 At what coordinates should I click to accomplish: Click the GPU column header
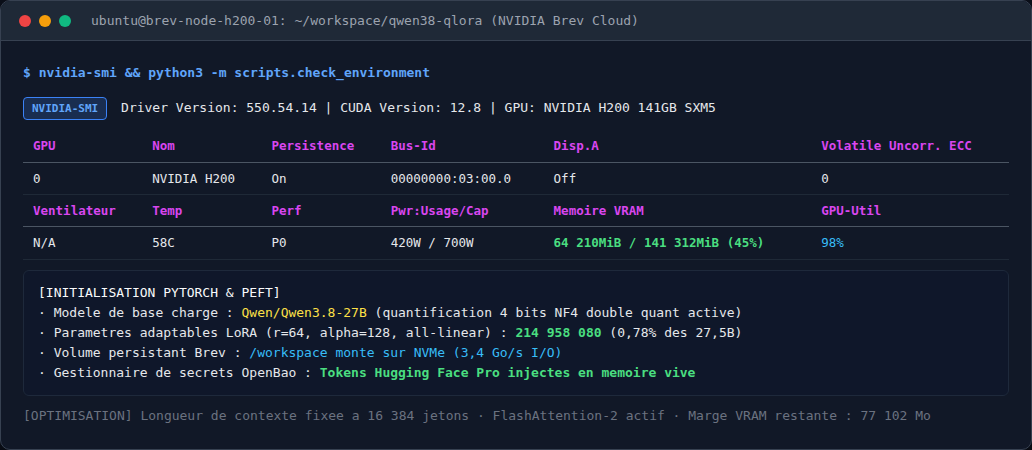44,146
